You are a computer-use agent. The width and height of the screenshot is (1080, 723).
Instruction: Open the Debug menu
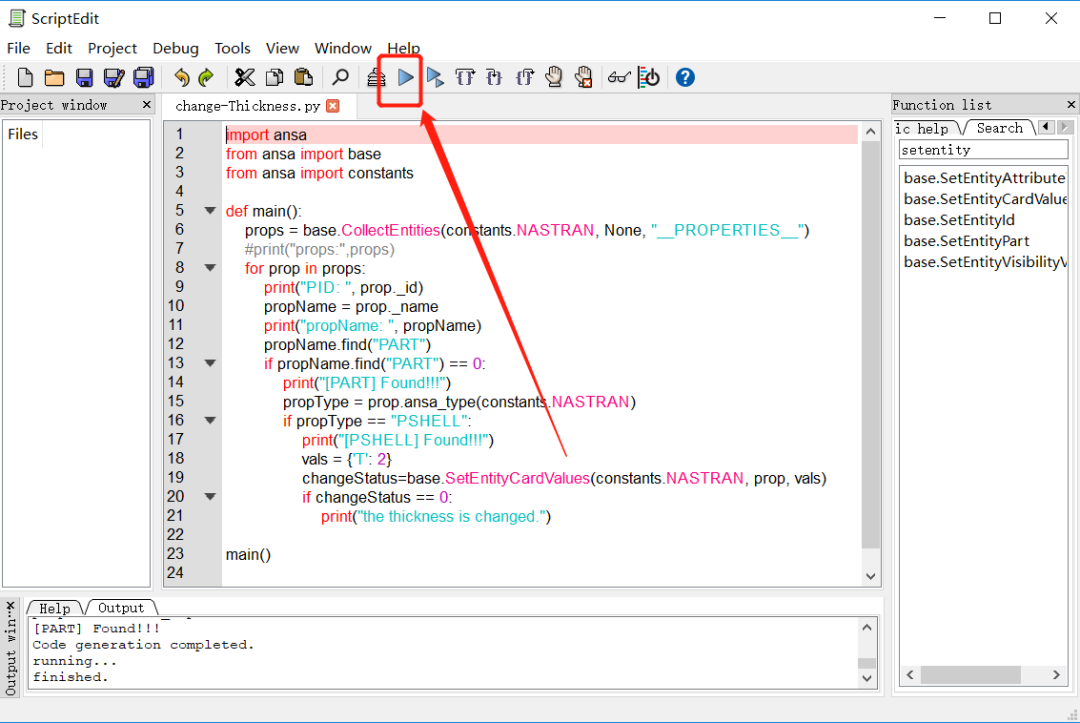coord(176,48)
